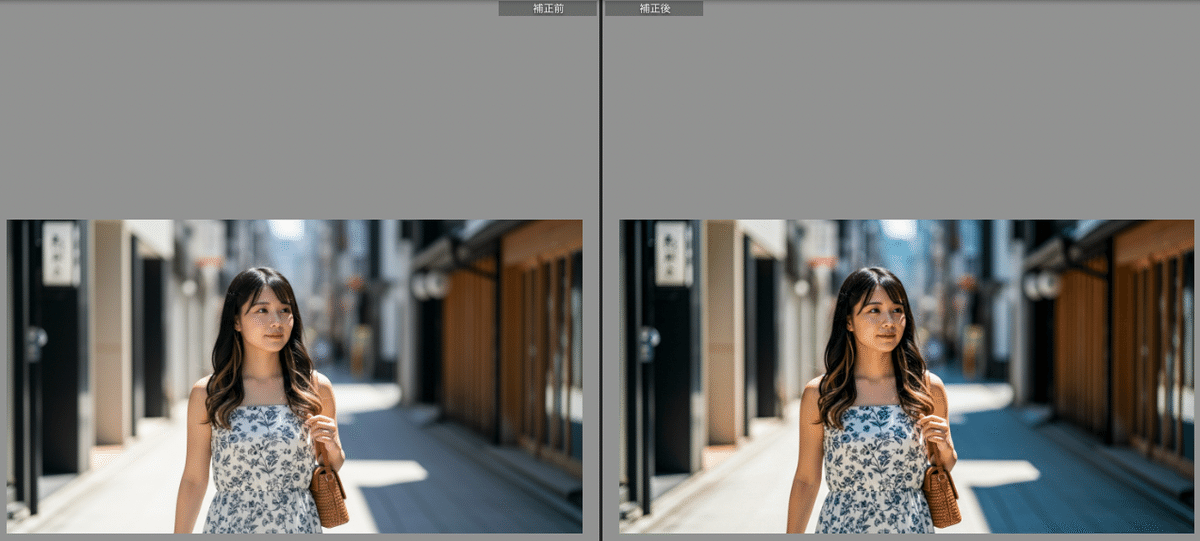This screenshot has width=1200, height=541.
Task: Click the 補正後 (After) label
Action: [x=654, y=8]
